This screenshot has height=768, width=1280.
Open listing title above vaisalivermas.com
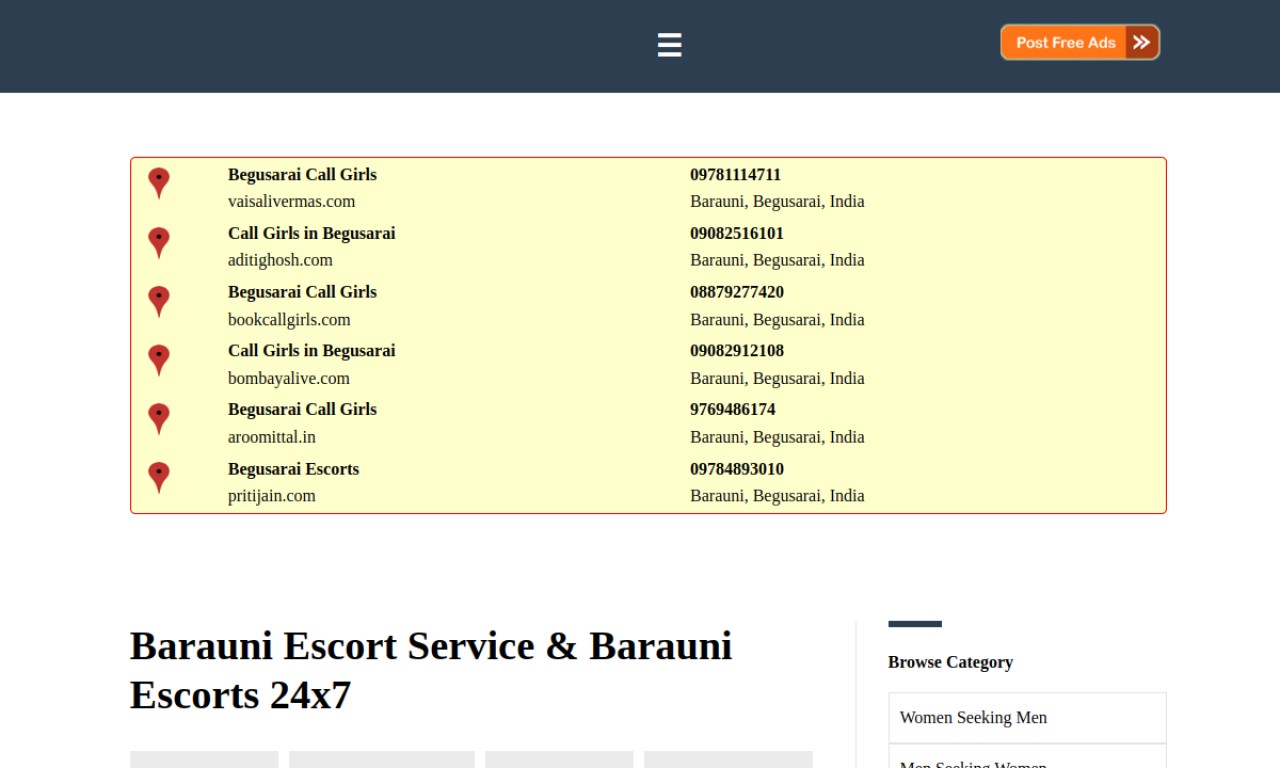(x=302, y=174)
